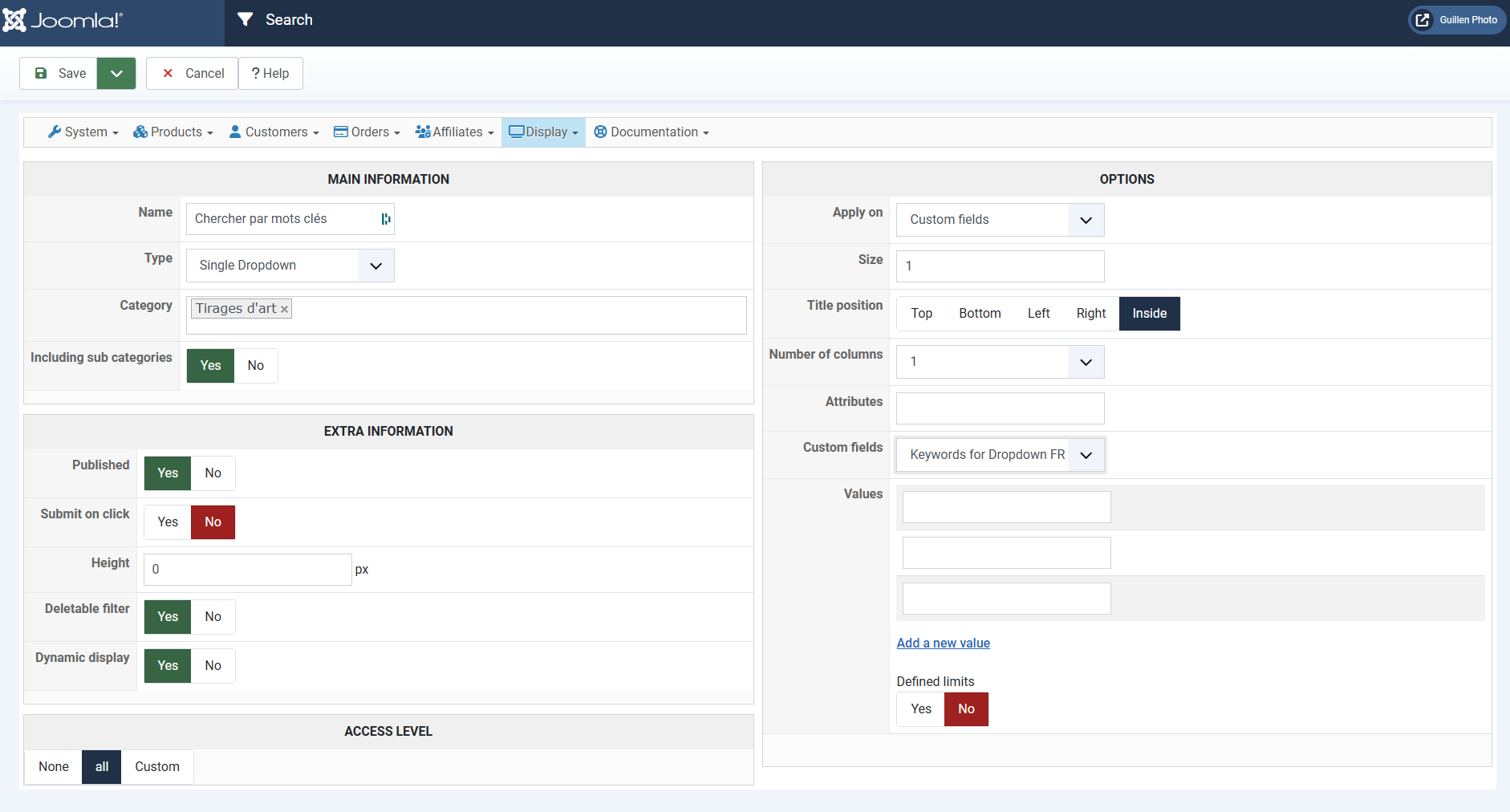The image size is (1510, 812).
Task: Set access level to None
Action: tap(54, 767)
